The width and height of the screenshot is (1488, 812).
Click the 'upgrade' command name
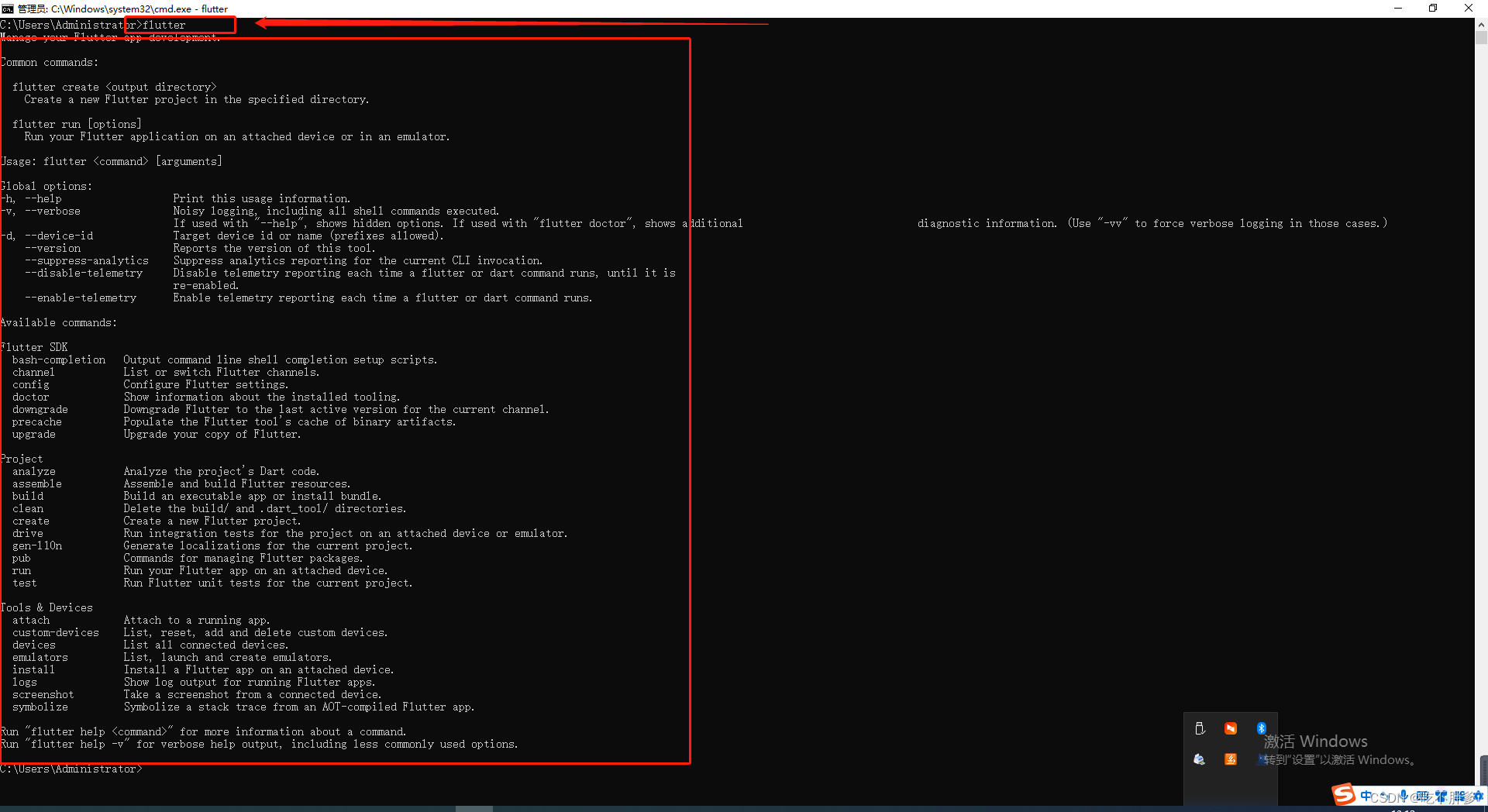click(34, 434)
